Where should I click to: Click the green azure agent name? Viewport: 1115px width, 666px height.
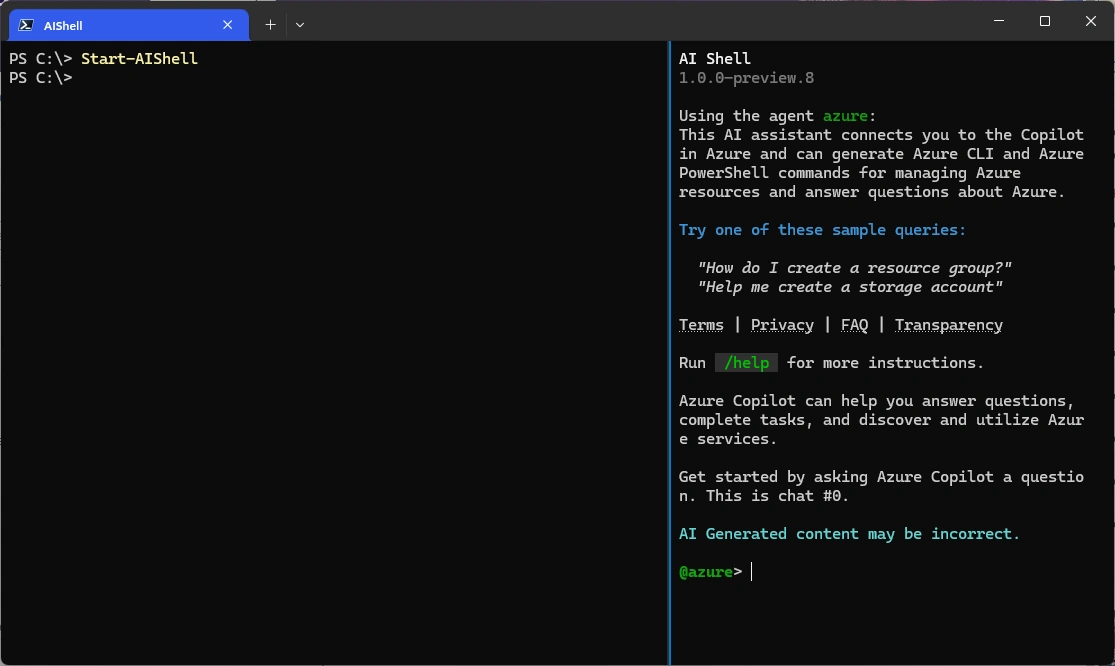coord(845,116)
